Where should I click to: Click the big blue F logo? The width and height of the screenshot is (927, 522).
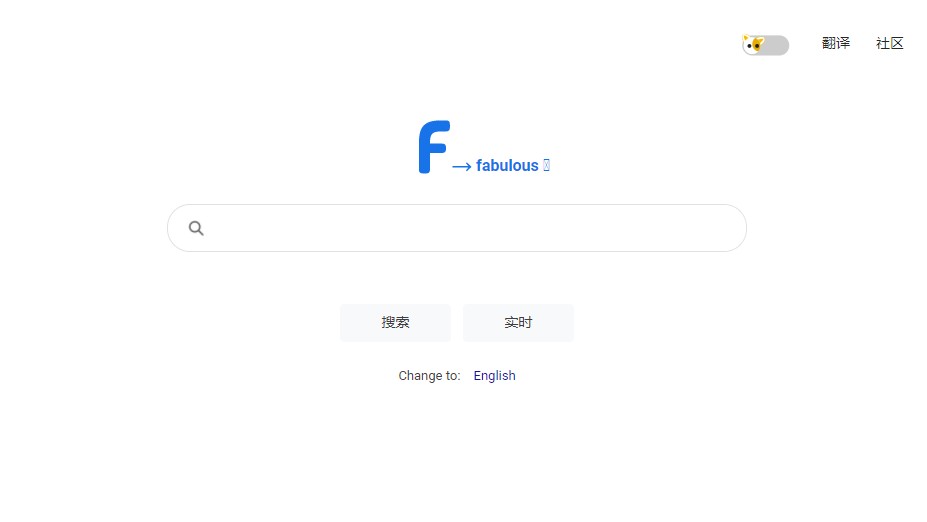coord(432,147)
